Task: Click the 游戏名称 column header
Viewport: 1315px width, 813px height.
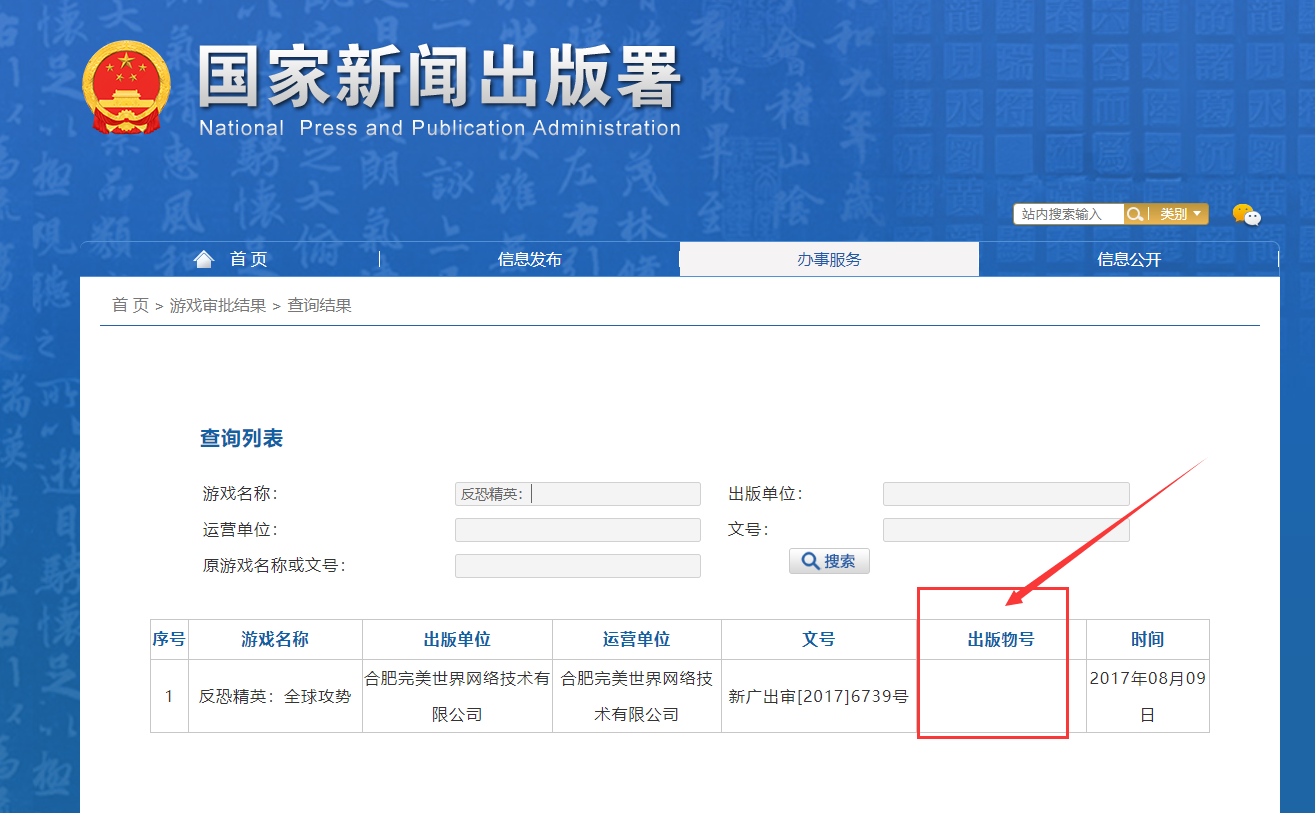Action: [x=275, y=639]
